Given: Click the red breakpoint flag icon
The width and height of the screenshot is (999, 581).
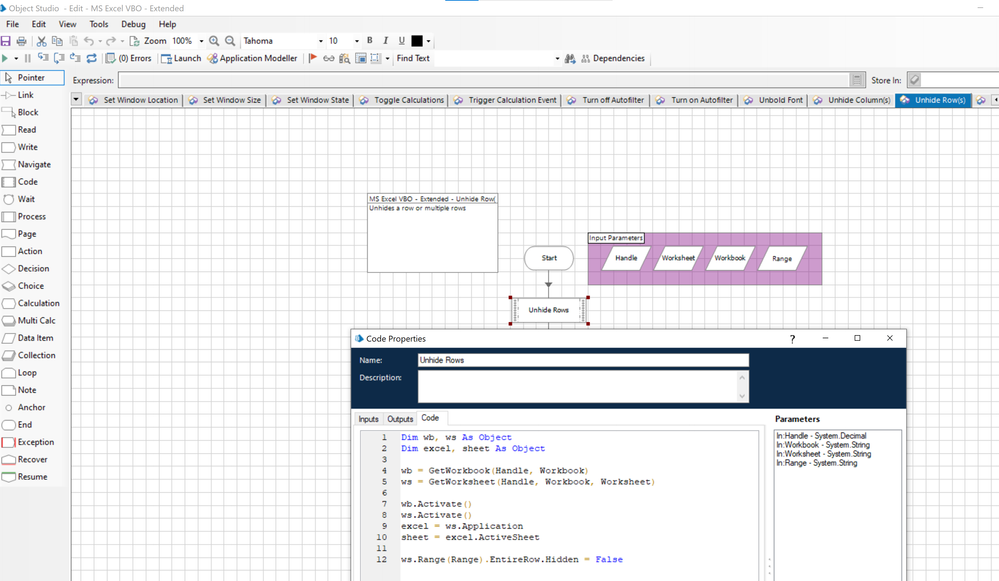Looking at the screenshot, I should point(313,59).
